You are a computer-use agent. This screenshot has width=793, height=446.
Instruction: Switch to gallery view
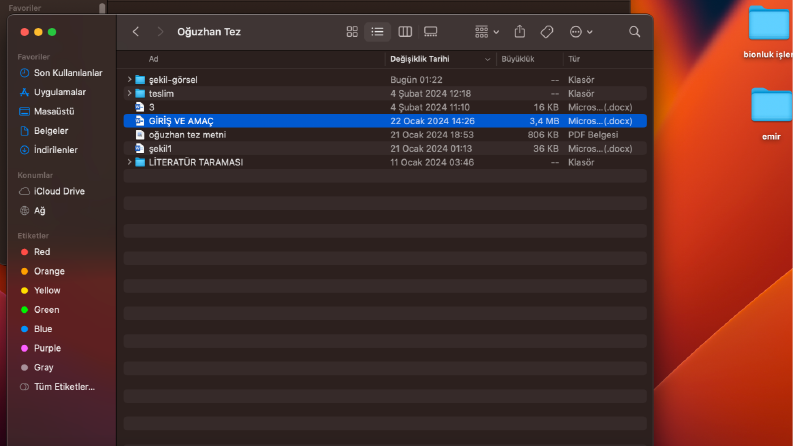pyautogui.click(x=430, y=32)
